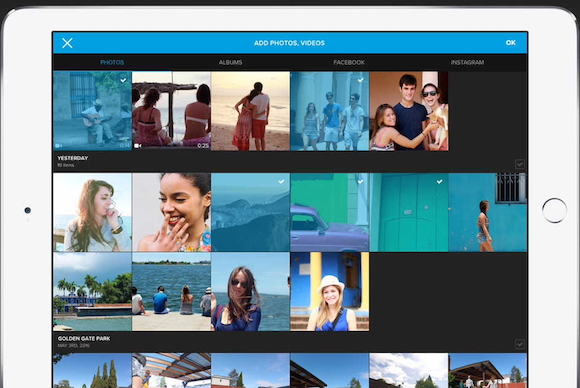Deselect the guitar player video thumbnail

pyautogui.click(x=92, y=111)
